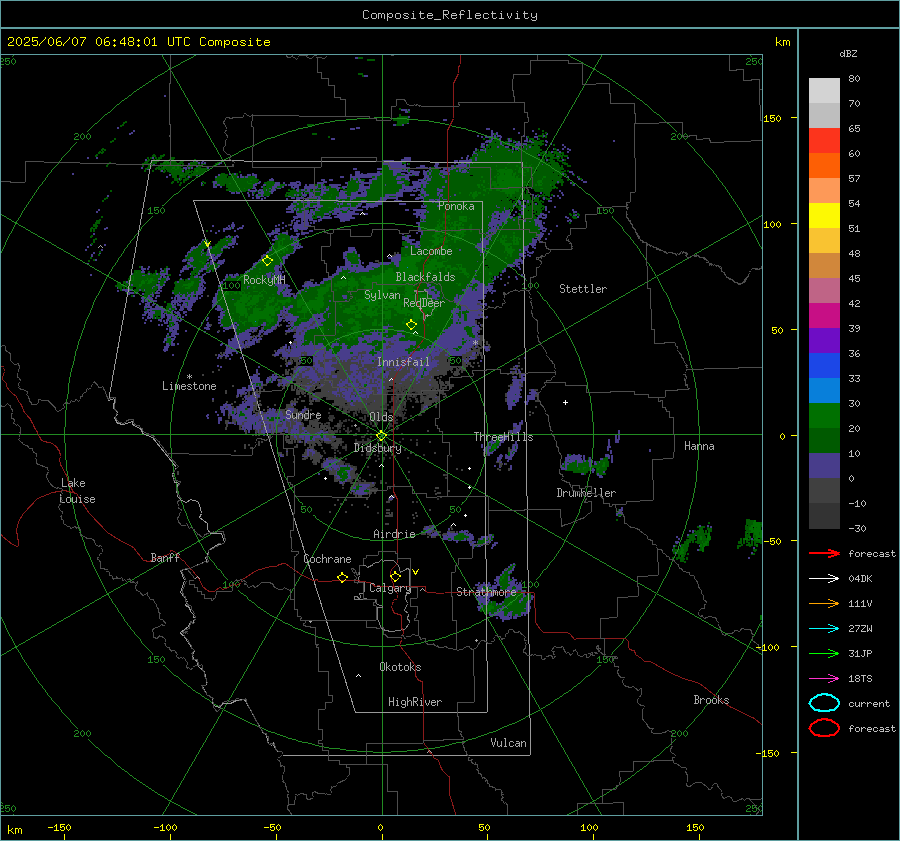Screen dimensions: 900x841
Task: Click the Stettler city label
Action: tap(583, 289)
